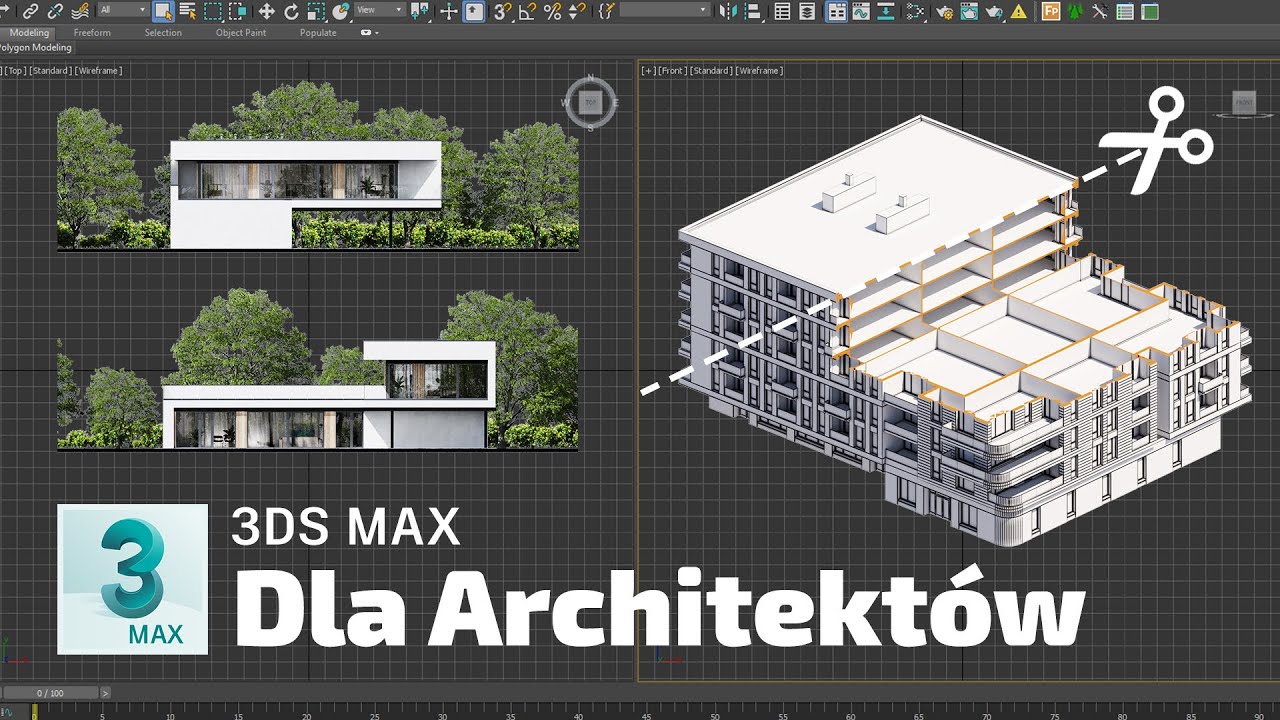This screenshot has height=720, width=1280.
Task: Open Edit Named Selection Sets
Action: click(x=606, y=11)
